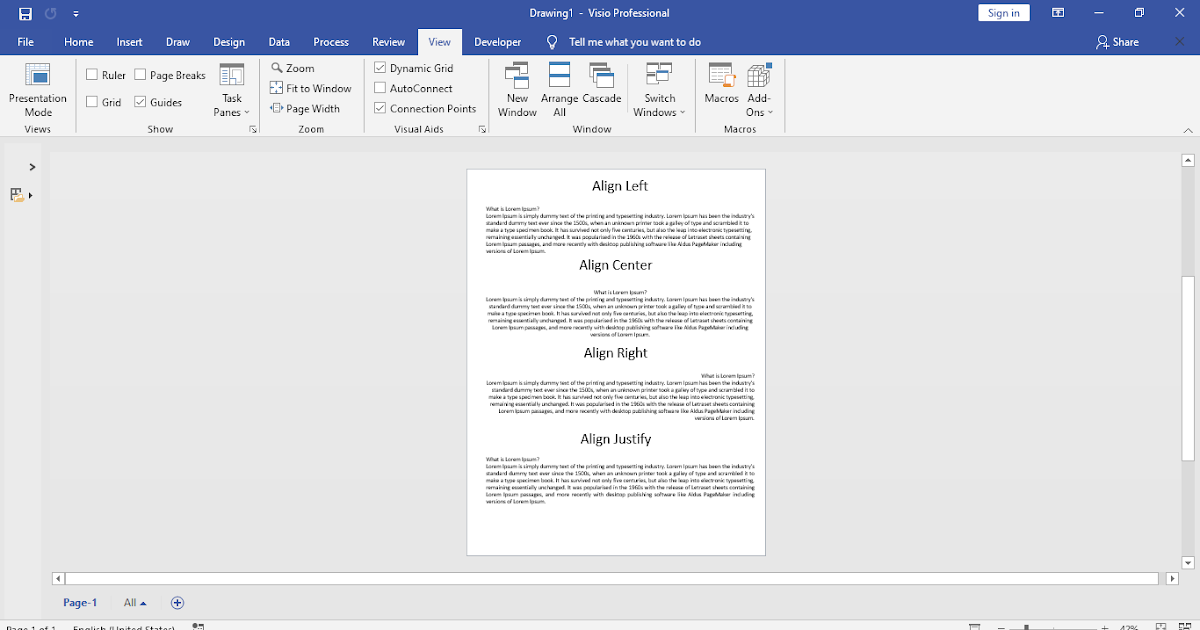Open the Design ribbon tab
The image size is (1200, 630).
(x=229, y=42)
